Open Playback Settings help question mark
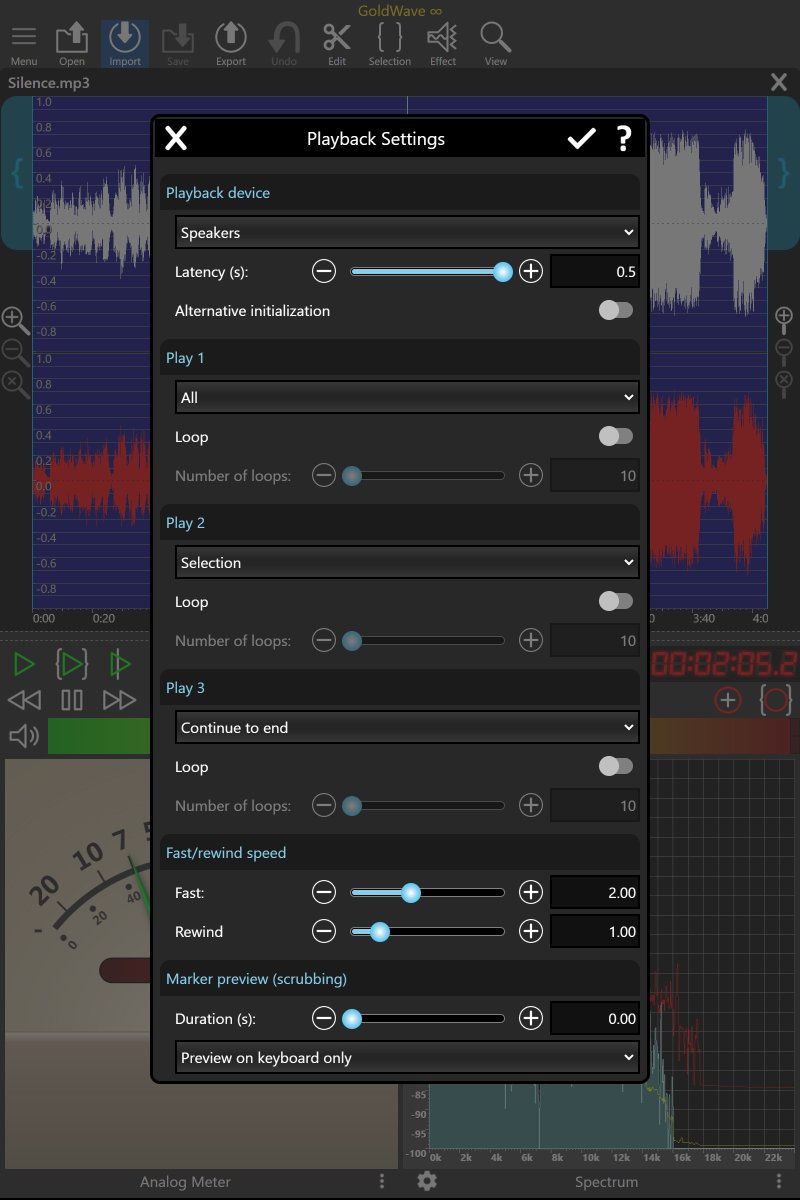The width and height of the screenshot is (800, 1200). click(x=624, y=139)
